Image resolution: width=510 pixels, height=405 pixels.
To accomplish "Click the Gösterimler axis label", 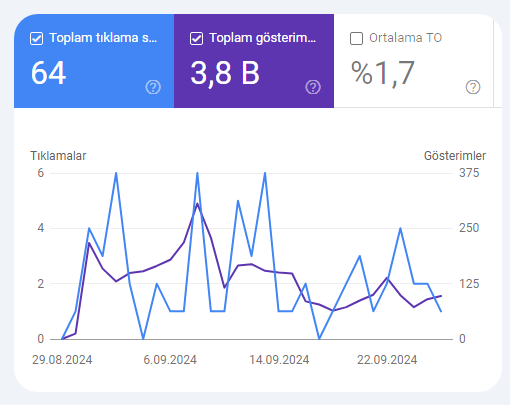I will (455, 156).
